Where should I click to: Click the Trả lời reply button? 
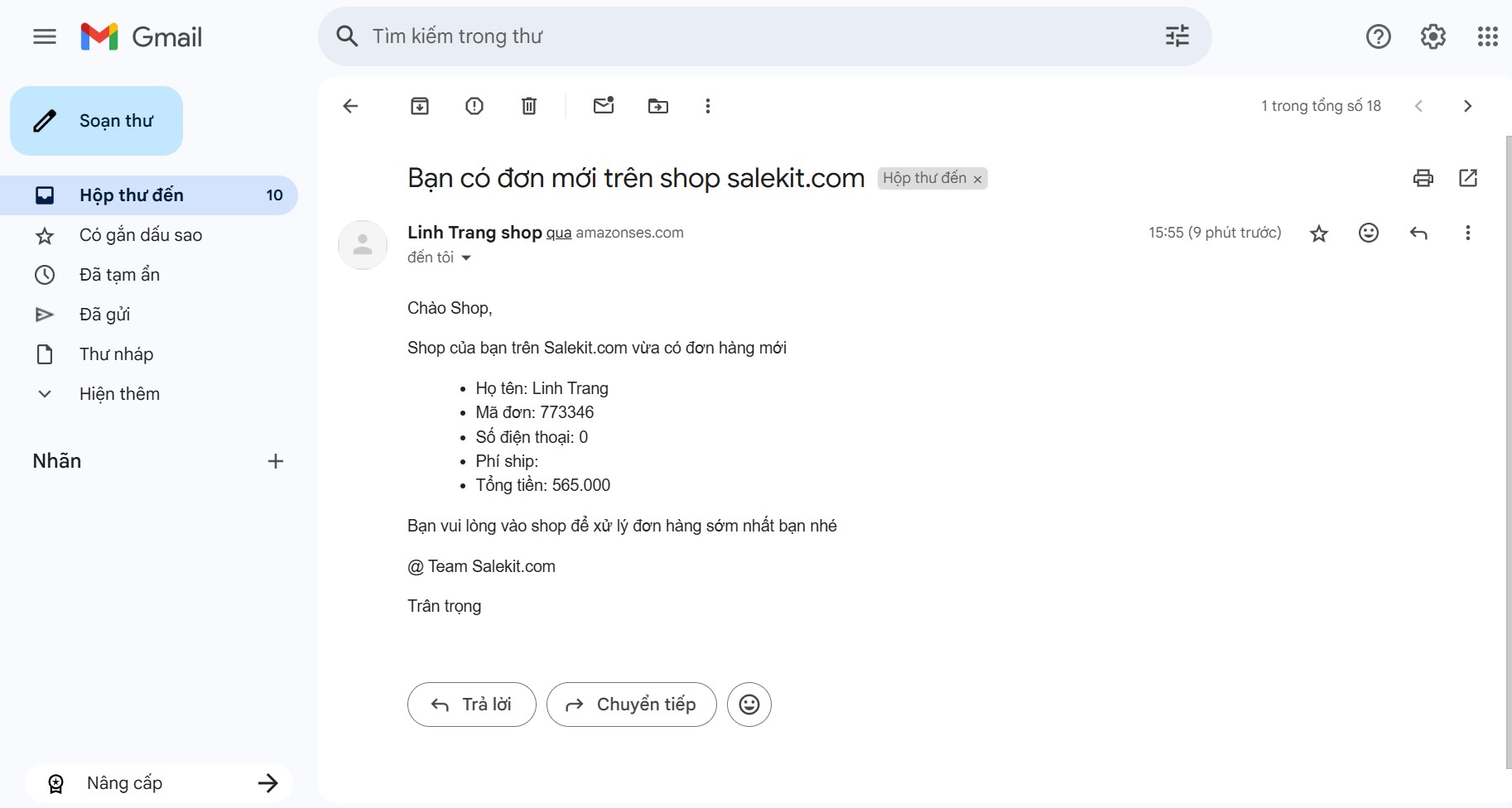(x=472, y=705)
